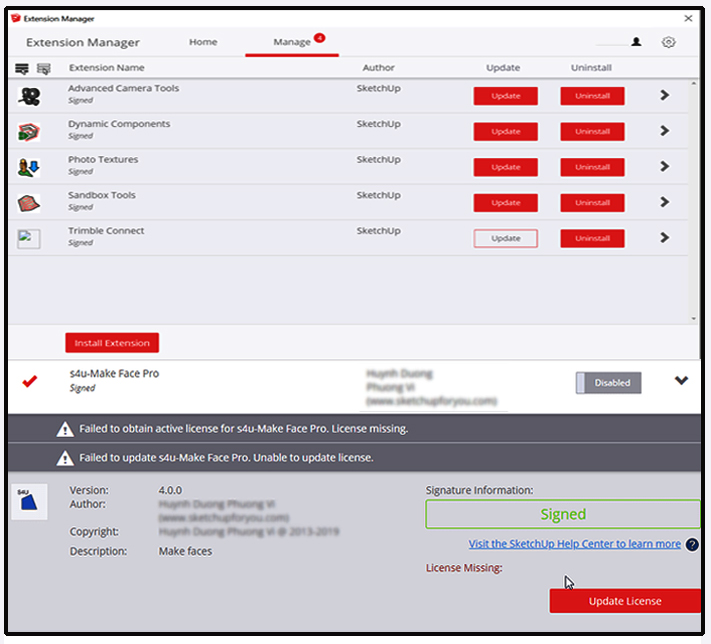Open the settings gear icon
This screenshot has height=644, width=711.
(668, 42)
